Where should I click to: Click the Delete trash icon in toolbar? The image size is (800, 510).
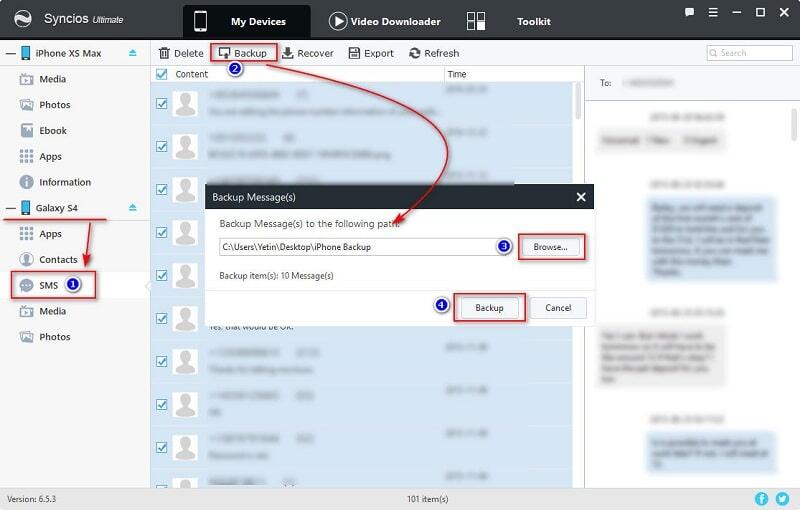(165, 53)
